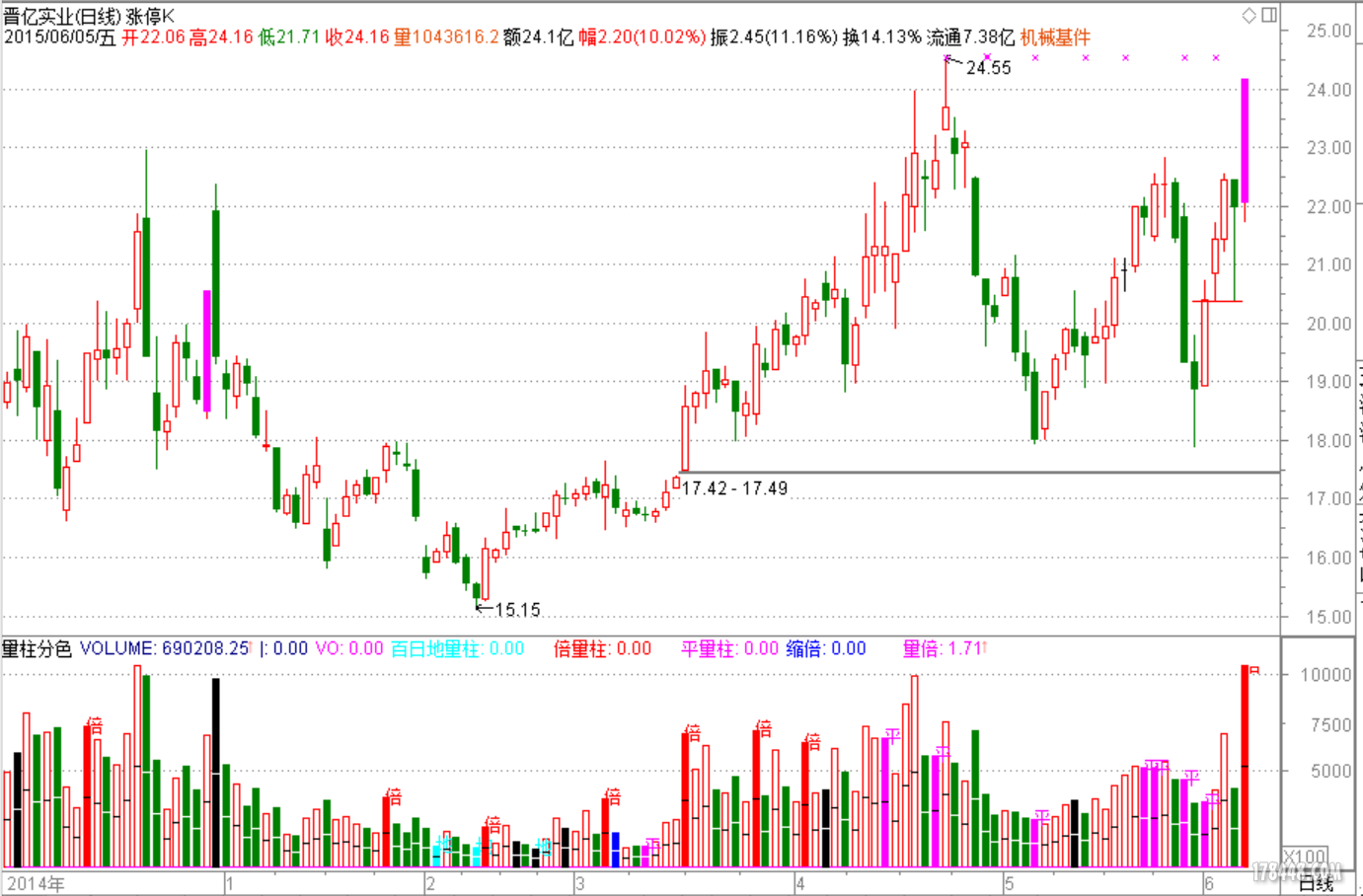Click the 量柱分色 indicator name
Viewport: 1363px width, 896px height.
point(37,648)
